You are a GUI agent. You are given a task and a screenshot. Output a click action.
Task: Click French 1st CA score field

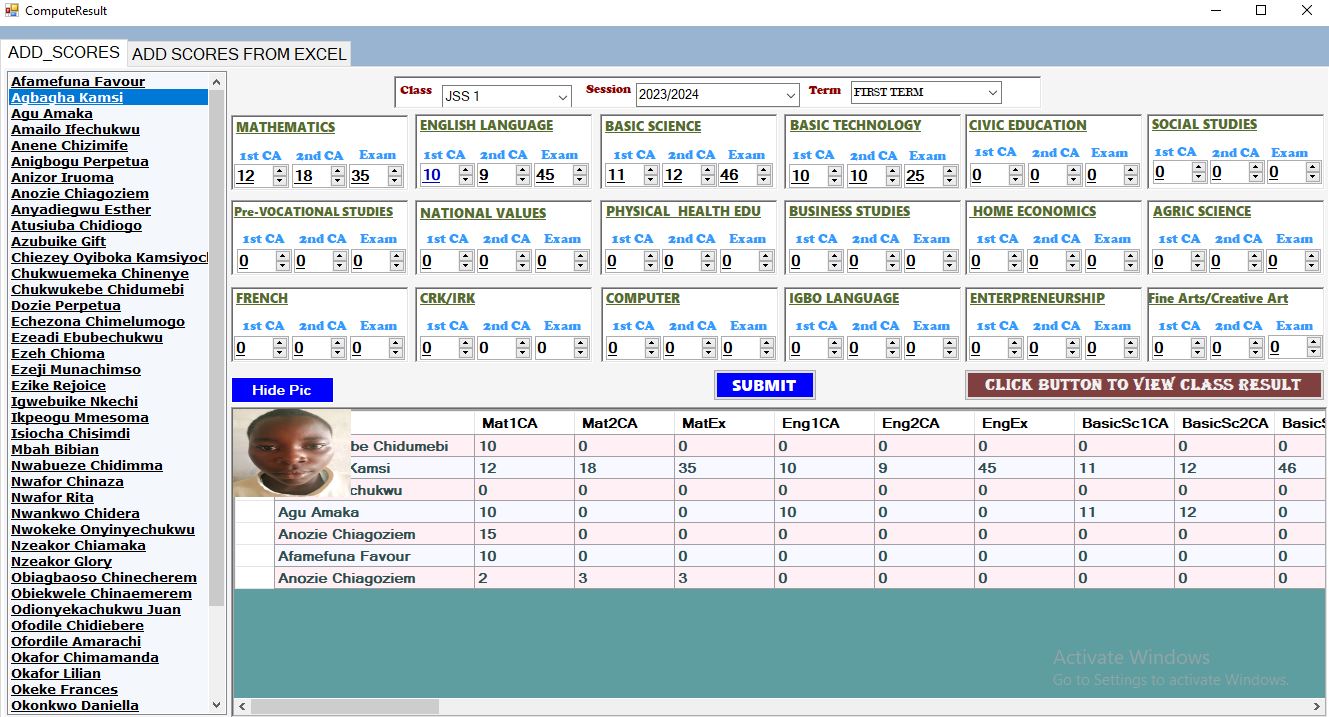pos(253,348)
